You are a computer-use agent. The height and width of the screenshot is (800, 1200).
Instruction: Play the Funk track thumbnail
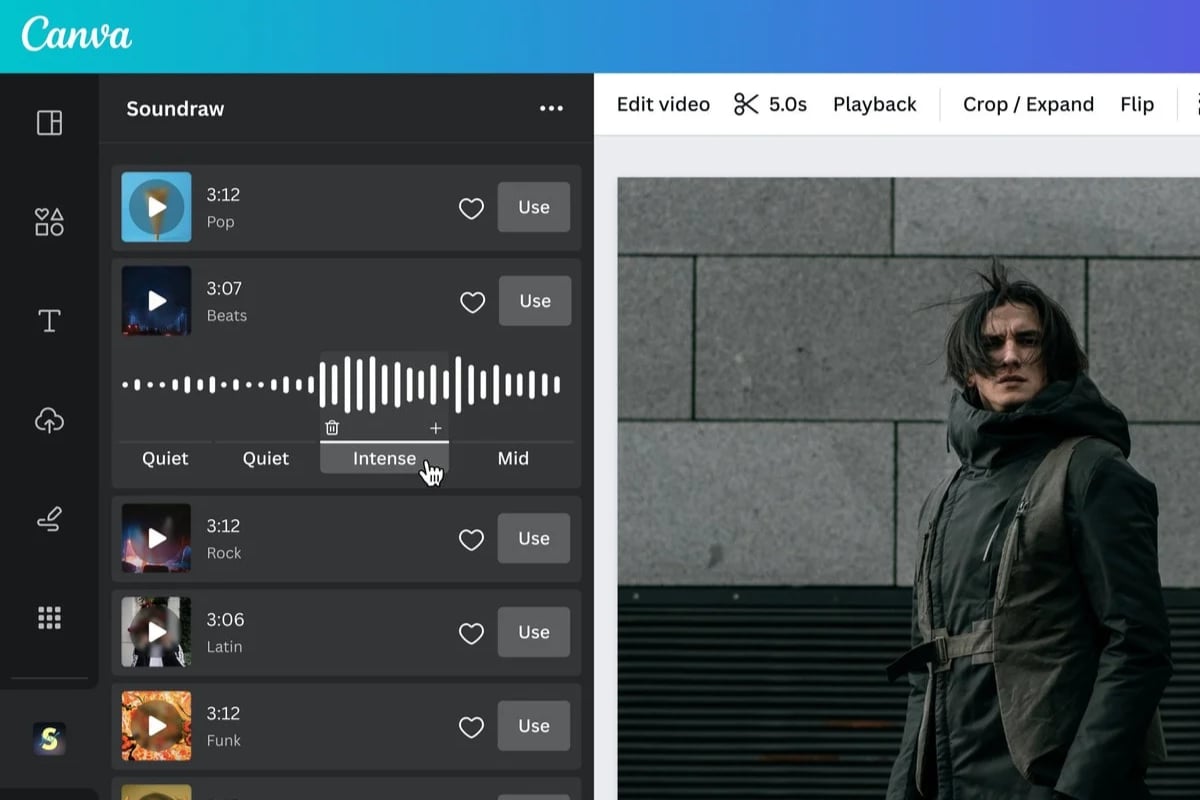pyautogui.click(x=156, y=726)
